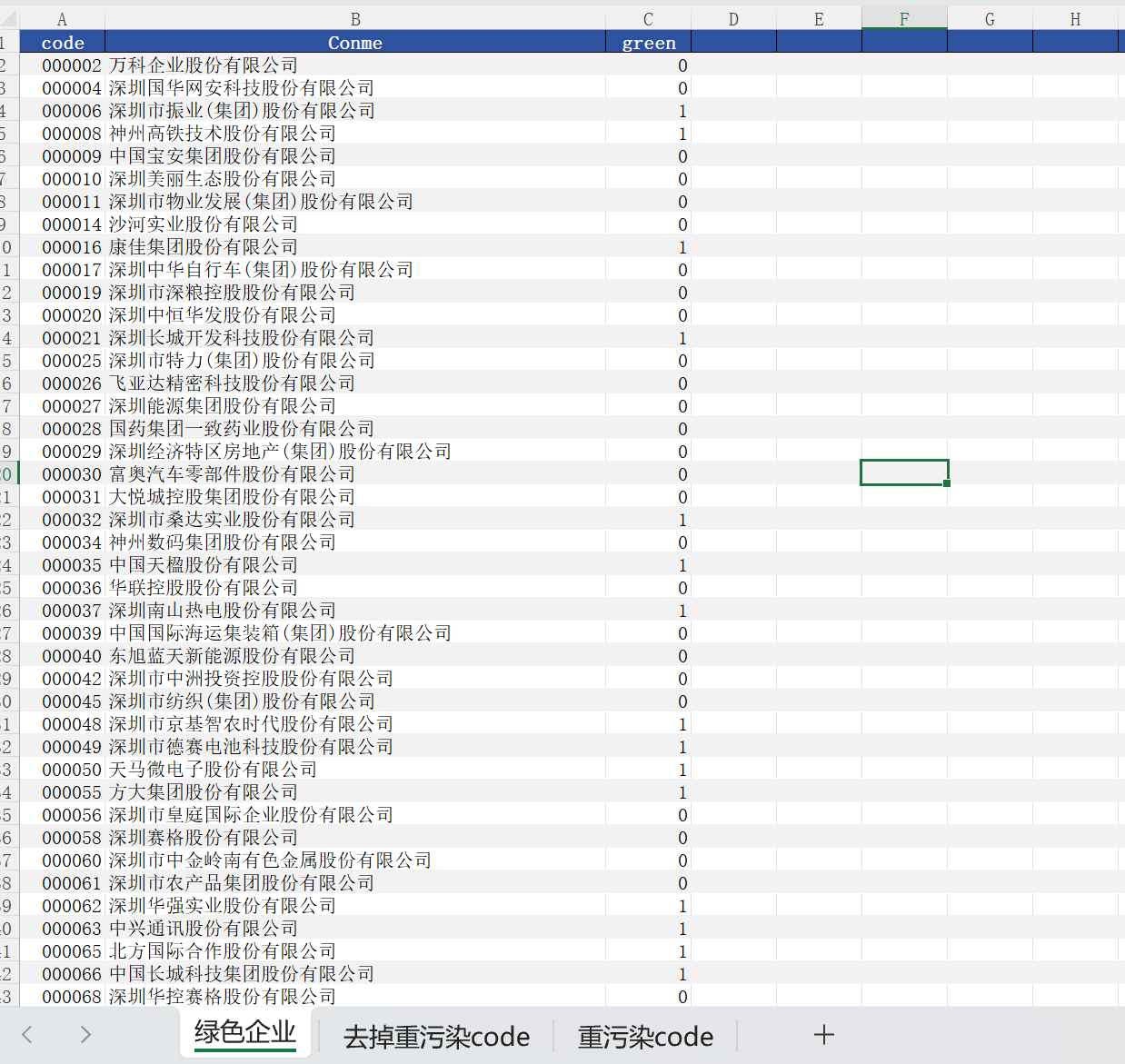Select cell 方大集团股份有限公司

(355, 791)
